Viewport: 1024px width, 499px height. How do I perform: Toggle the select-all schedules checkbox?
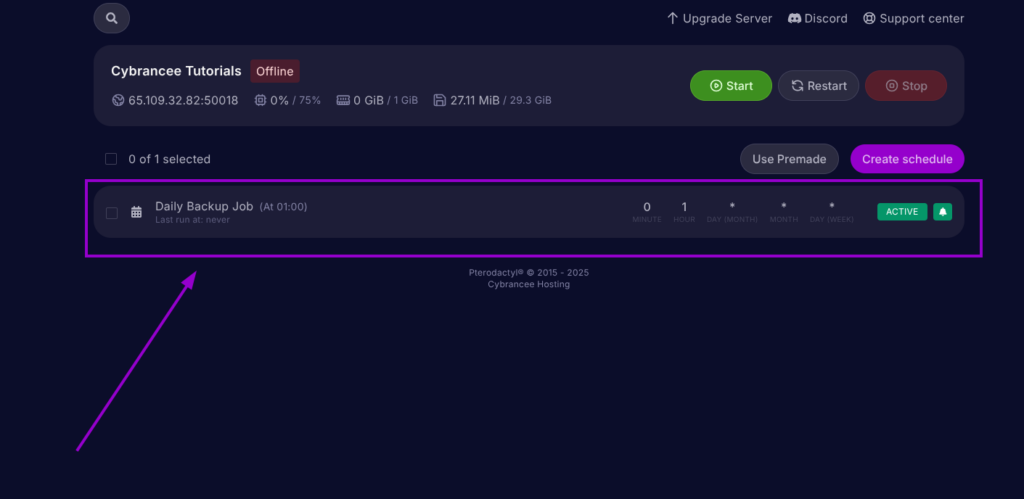111,159
